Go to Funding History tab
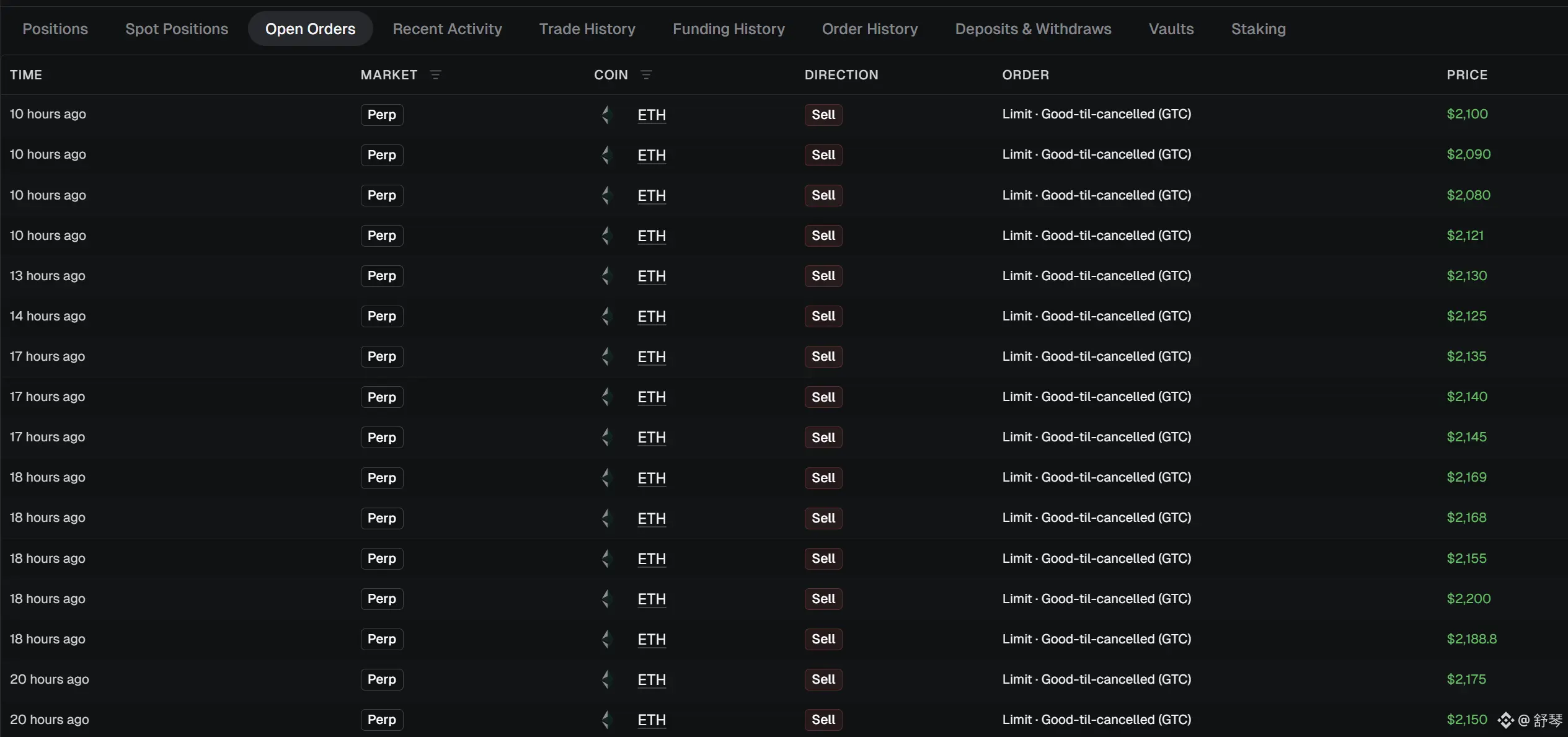The width and height of the screenshot is (1568, 737). pos(729,29)
